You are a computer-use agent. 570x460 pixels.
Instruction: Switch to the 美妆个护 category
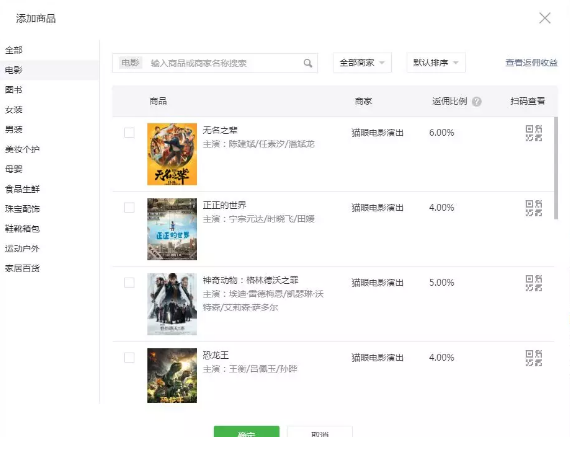tap(22, 149)
